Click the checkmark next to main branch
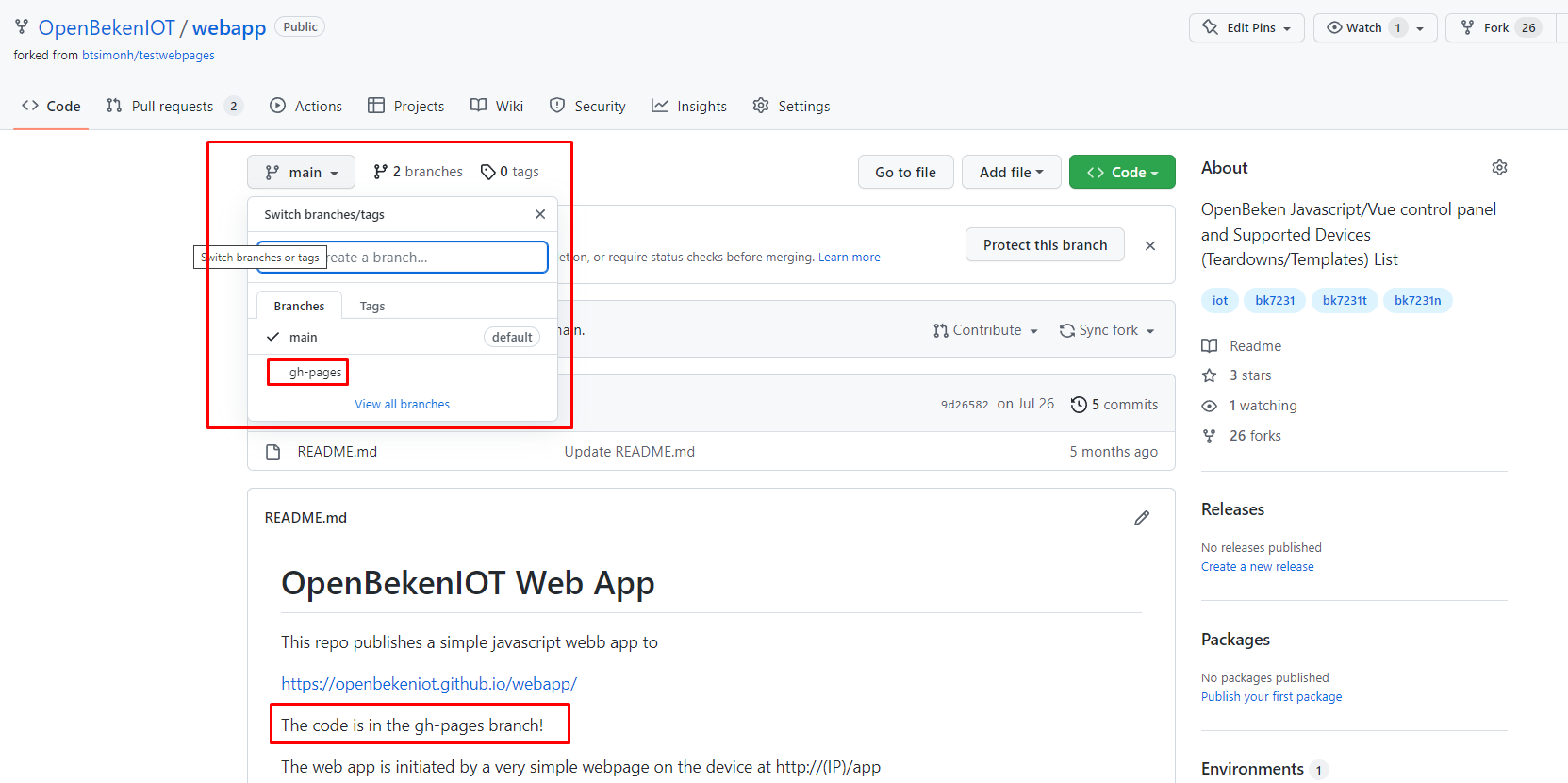The image size is (1568, 783). pos(272,337)
